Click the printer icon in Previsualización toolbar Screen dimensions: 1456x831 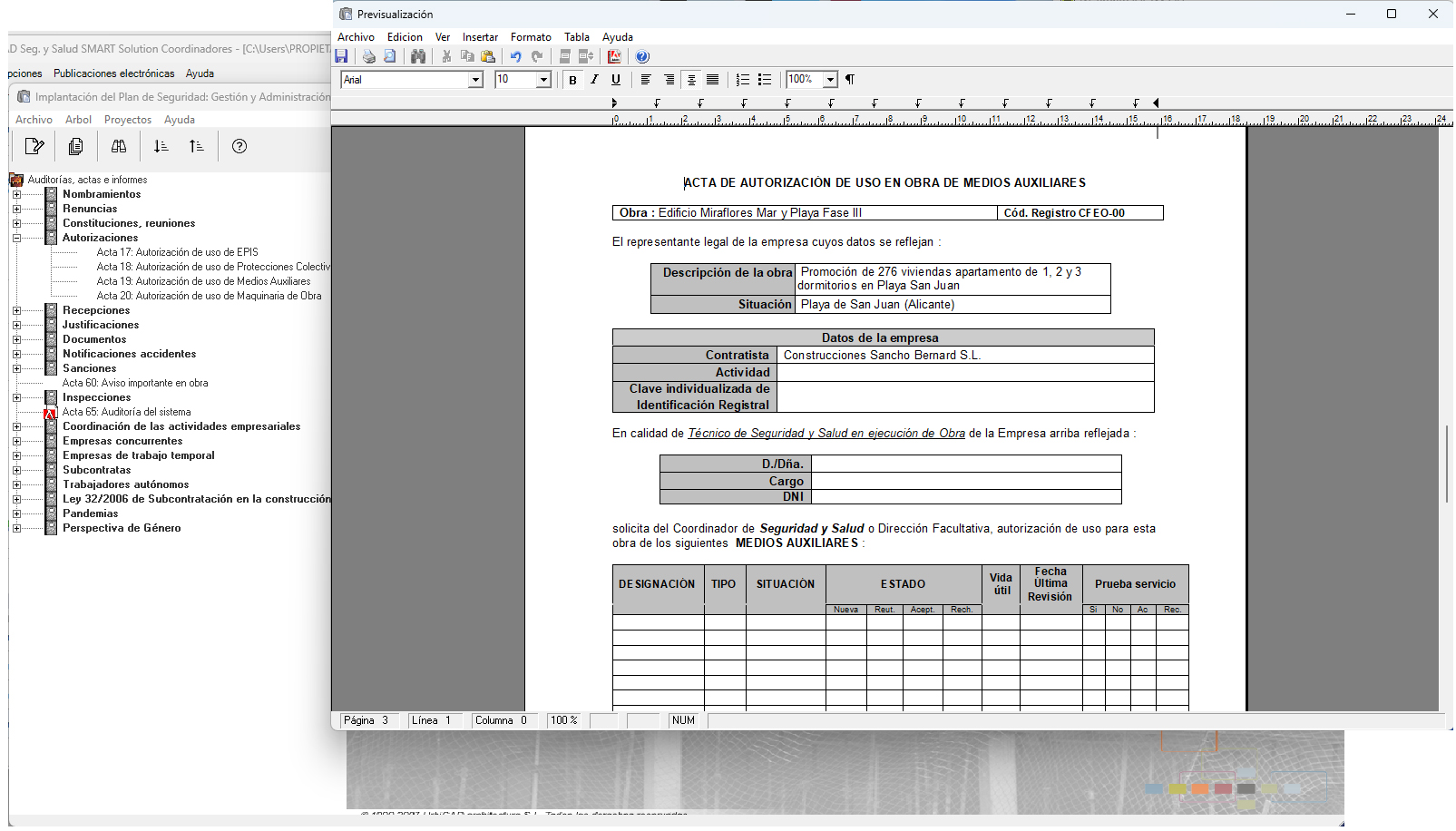click(x=368, y=56)
